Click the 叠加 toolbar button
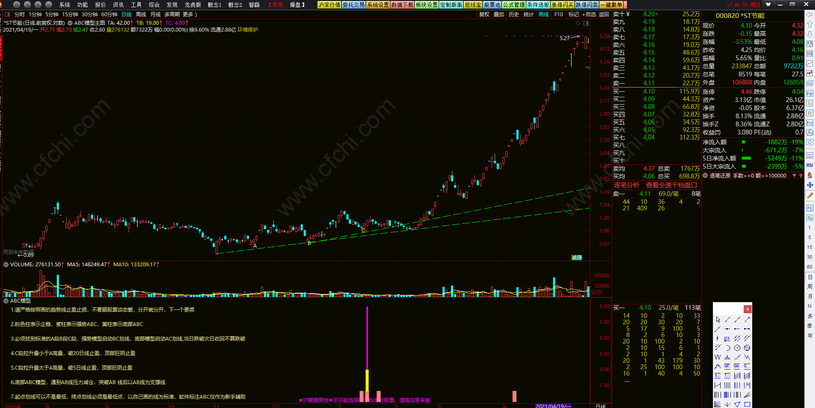 click(499, 15)
